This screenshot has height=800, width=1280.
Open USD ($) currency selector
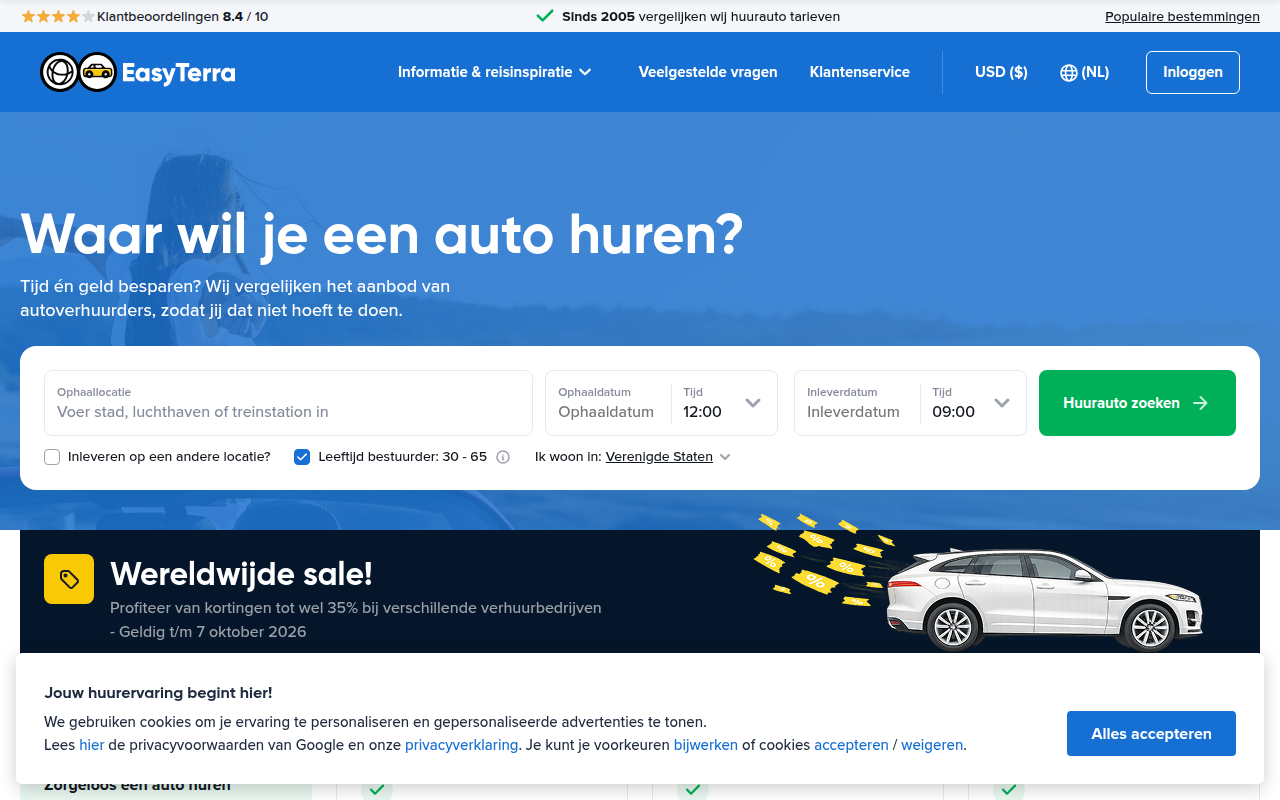click(x=1001, y=72)
